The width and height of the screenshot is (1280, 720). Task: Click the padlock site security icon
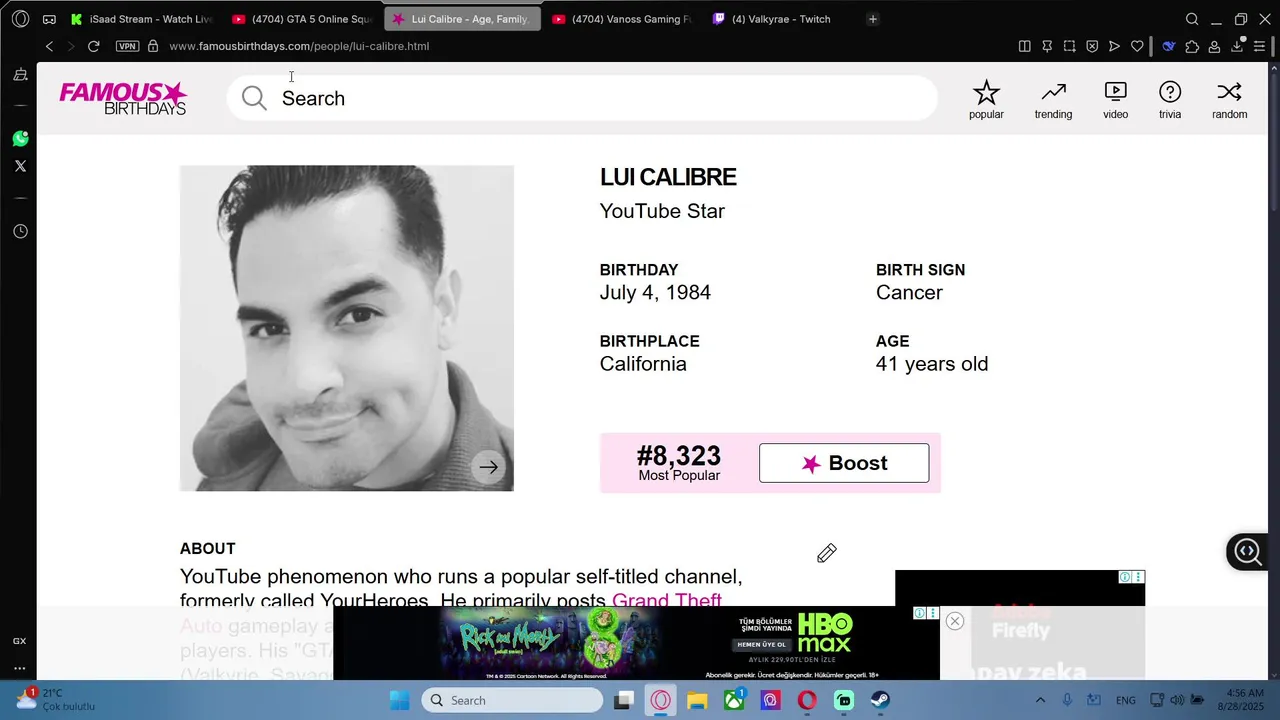153,46
